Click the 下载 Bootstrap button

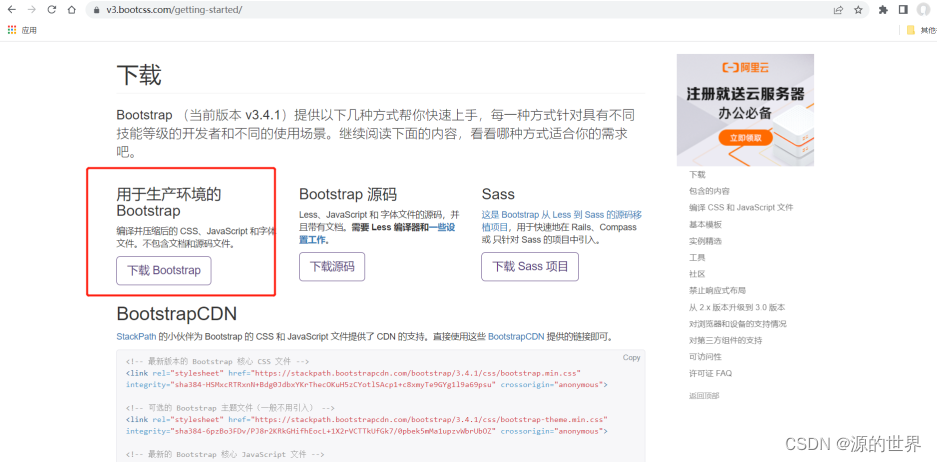pos(164,270)
